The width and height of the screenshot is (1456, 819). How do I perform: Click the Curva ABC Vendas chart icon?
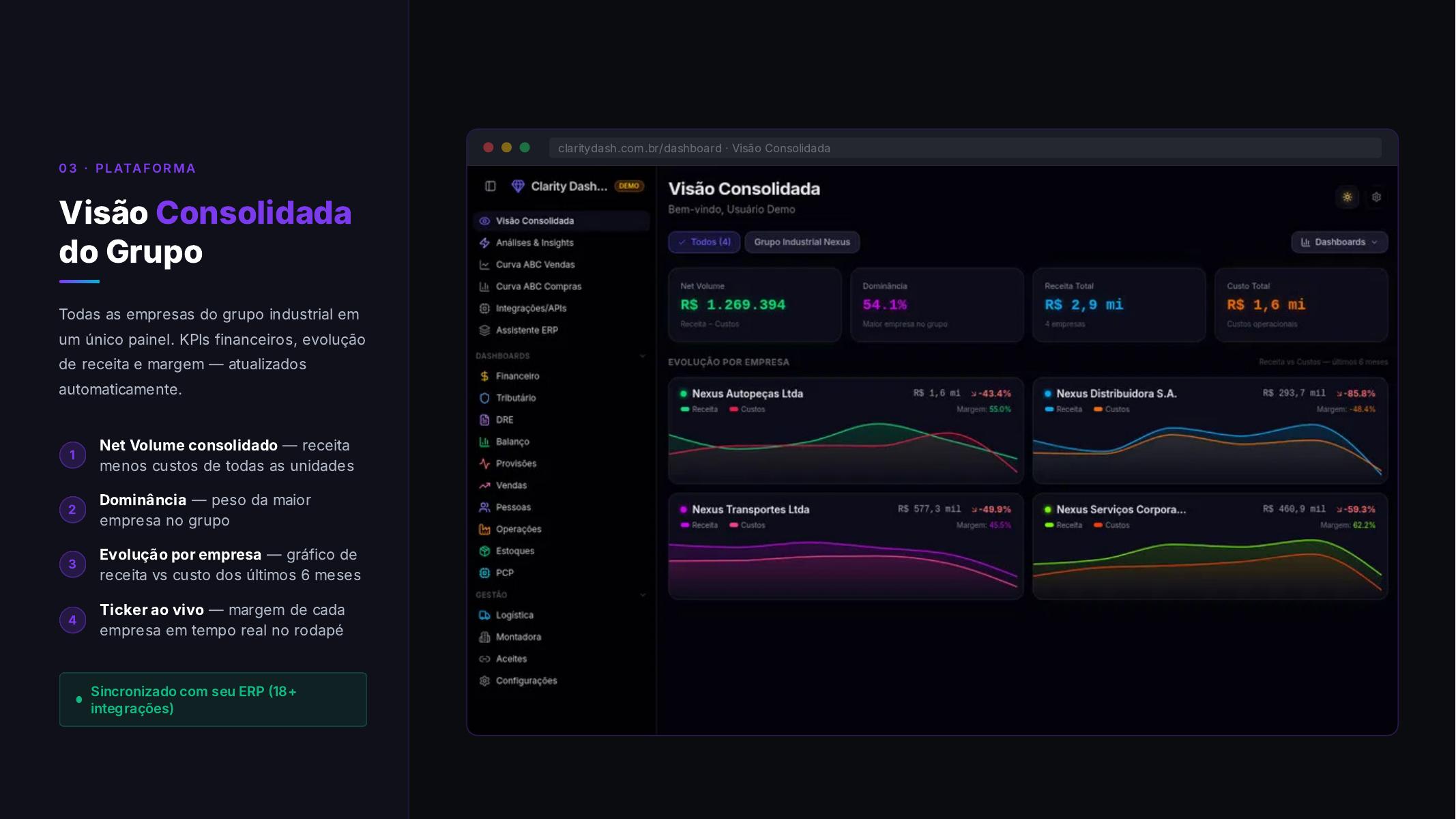click(484, 265)
